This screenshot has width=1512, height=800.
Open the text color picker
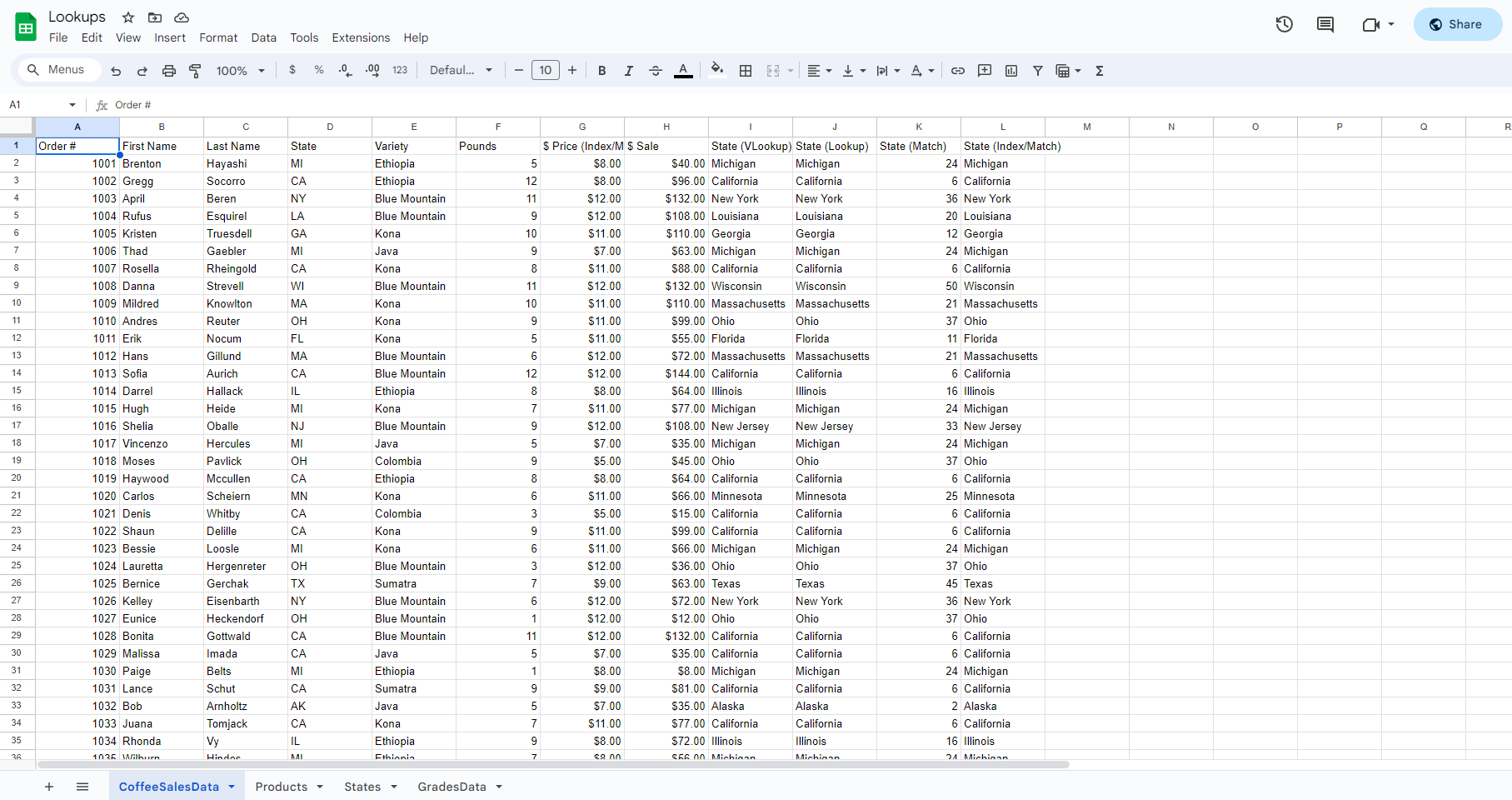point(683,71)
